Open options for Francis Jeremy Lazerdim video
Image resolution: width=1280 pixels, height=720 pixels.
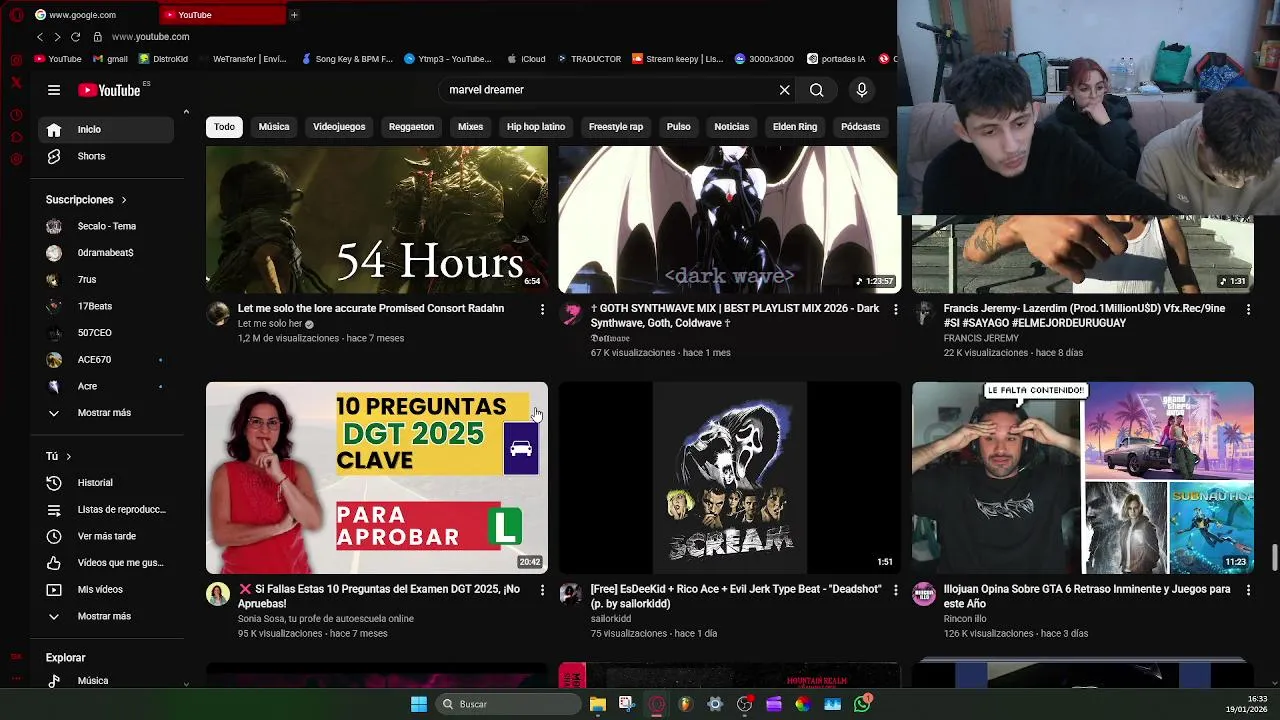pos(1248,310)
